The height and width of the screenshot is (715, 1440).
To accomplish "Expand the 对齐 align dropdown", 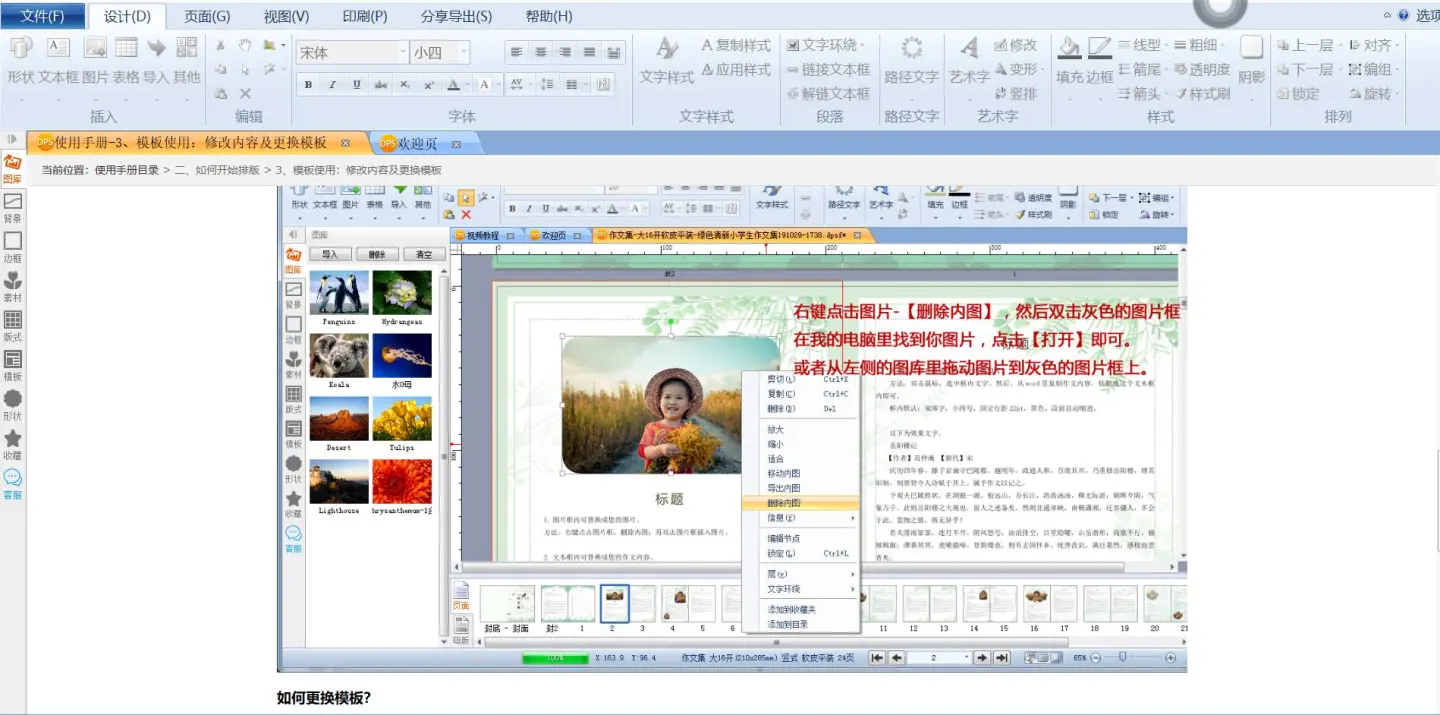I will (1372, 46).
